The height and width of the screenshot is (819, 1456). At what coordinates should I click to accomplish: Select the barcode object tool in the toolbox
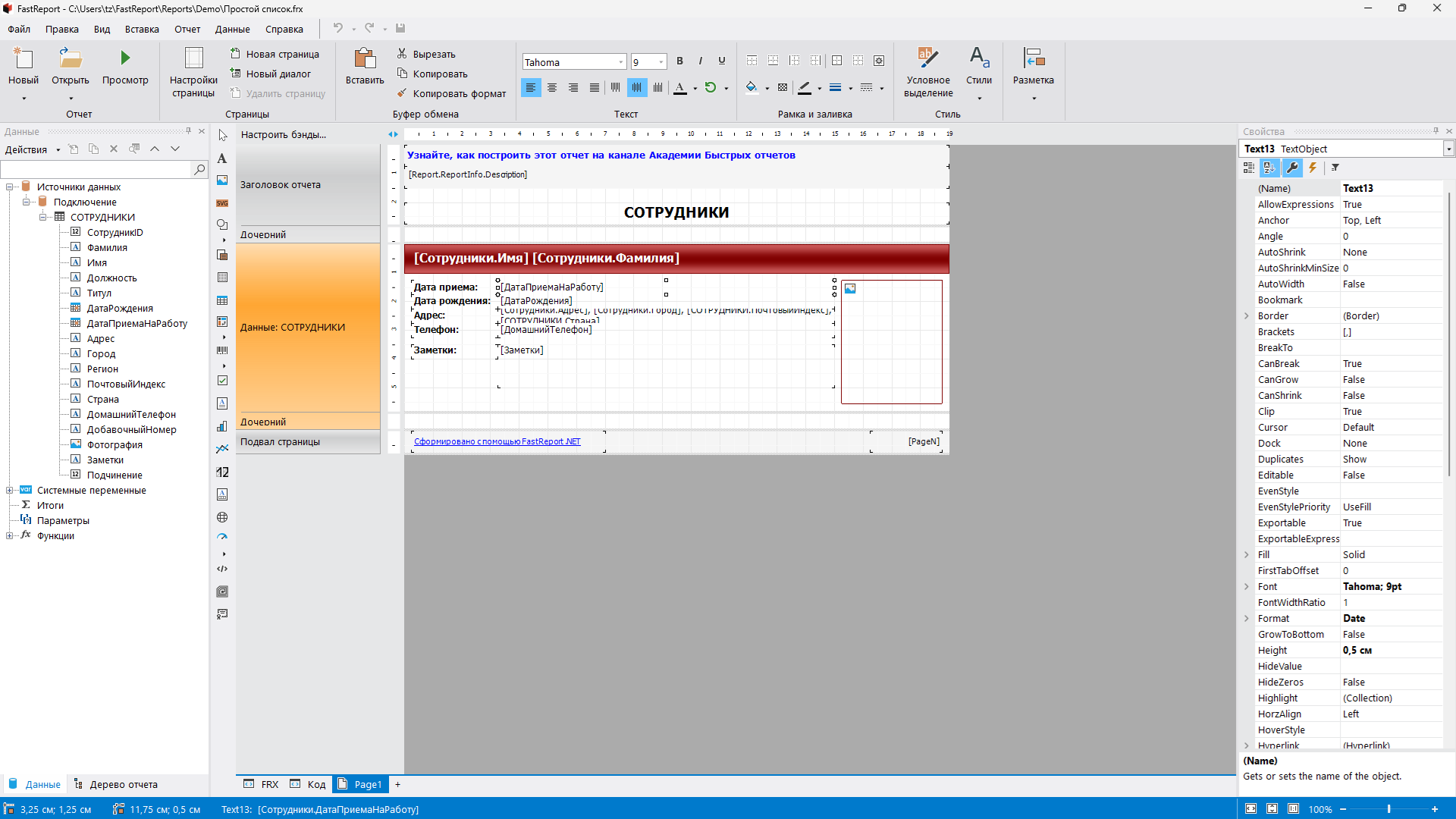222,350
